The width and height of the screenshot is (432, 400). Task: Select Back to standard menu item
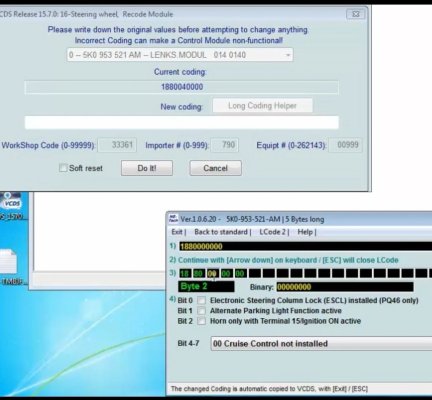[221, 232]
